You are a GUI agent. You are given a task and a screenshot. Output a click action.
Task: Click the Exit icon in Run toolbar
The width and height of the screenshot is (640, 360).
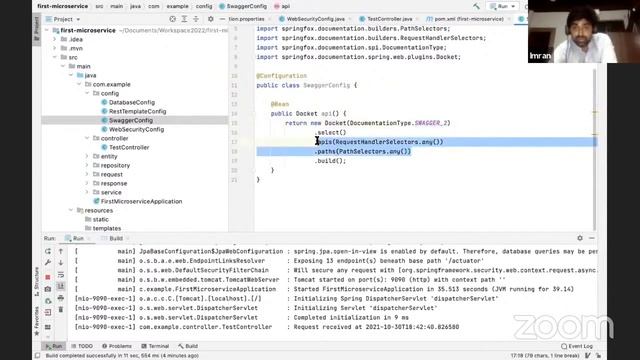pos(48,312)
